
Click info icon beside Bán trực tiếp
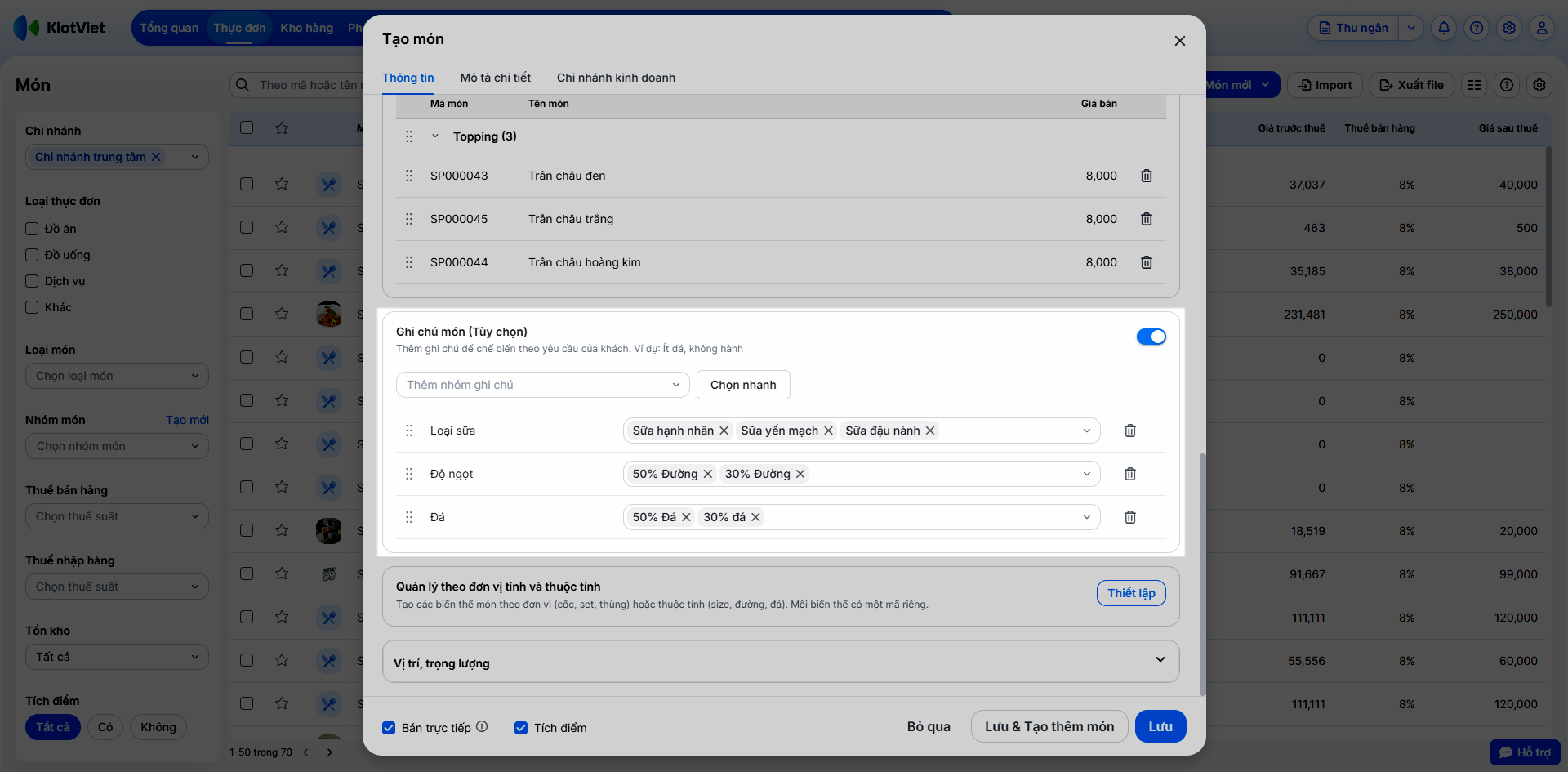[482, 726]
